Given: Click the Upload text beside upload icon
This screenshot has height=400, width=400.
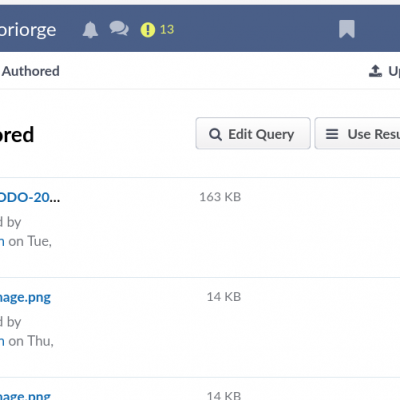Looking at the screenshot, I should [394, 71].
